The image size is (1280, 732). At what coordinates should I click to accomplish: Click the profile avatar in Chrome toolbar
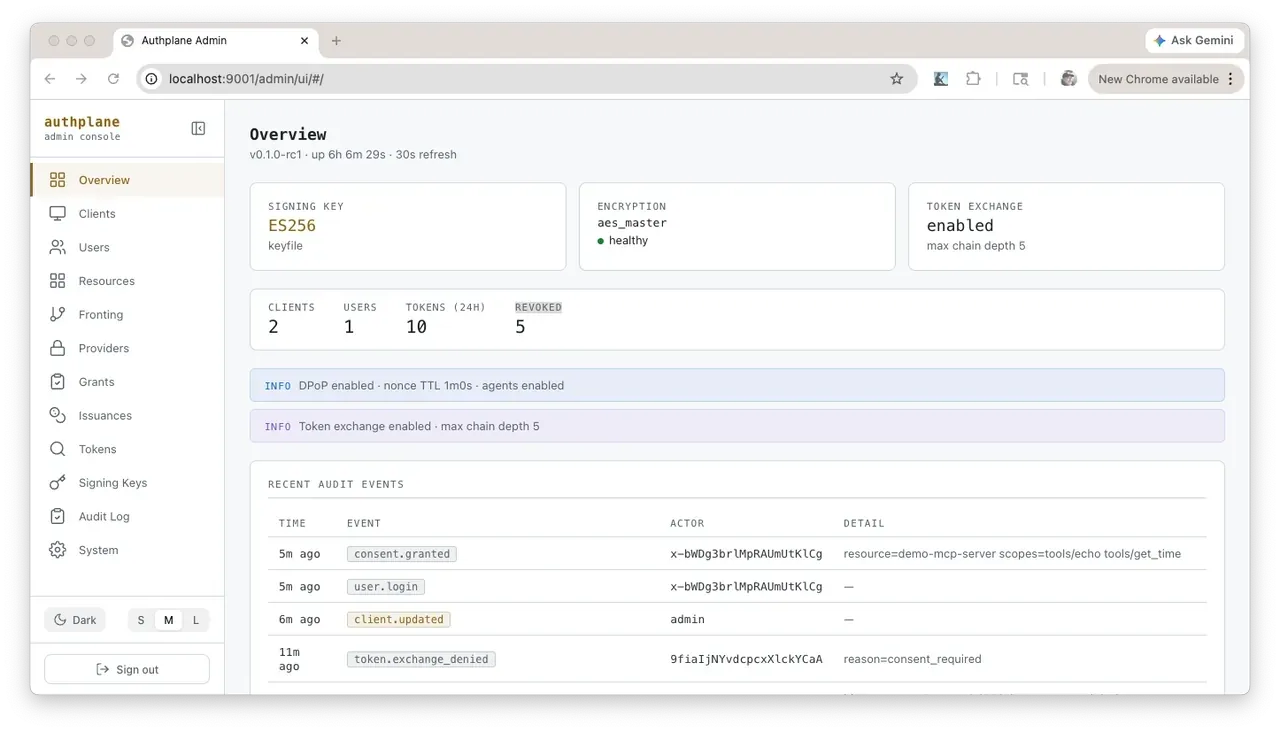(x=1068, y=79)
